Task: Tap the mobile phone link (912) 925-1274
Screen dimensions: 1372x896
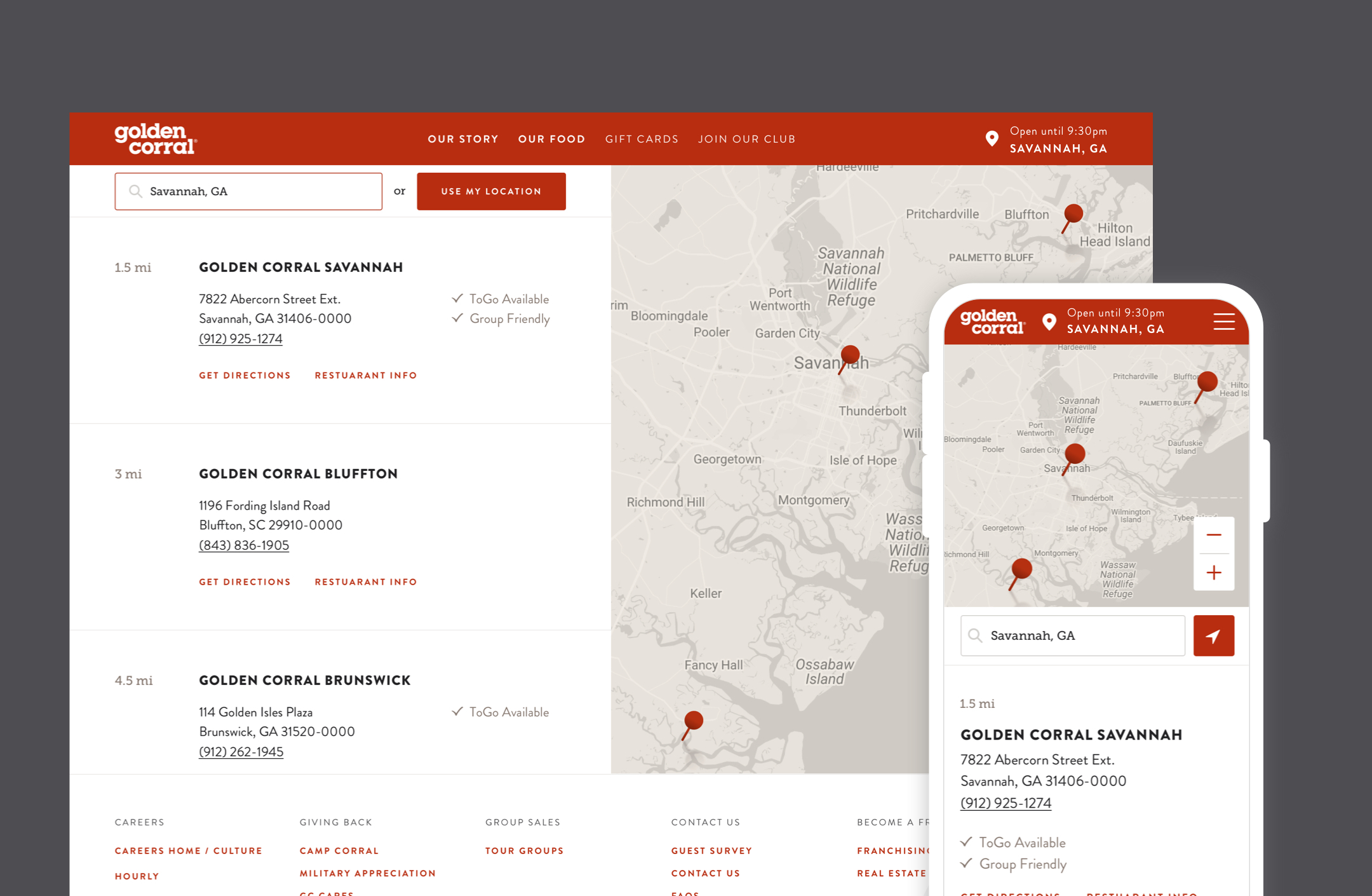Action: [x=1005, y=803]
